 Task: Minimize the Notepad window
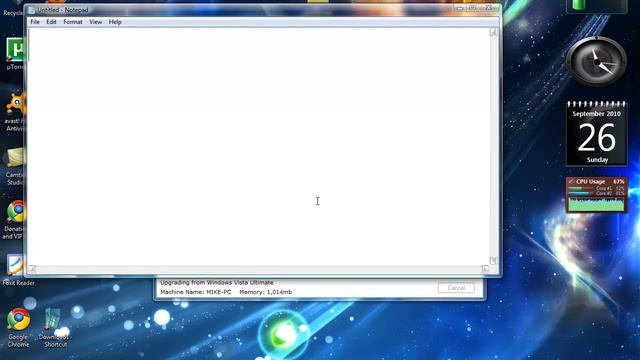[x=460, y=8]
